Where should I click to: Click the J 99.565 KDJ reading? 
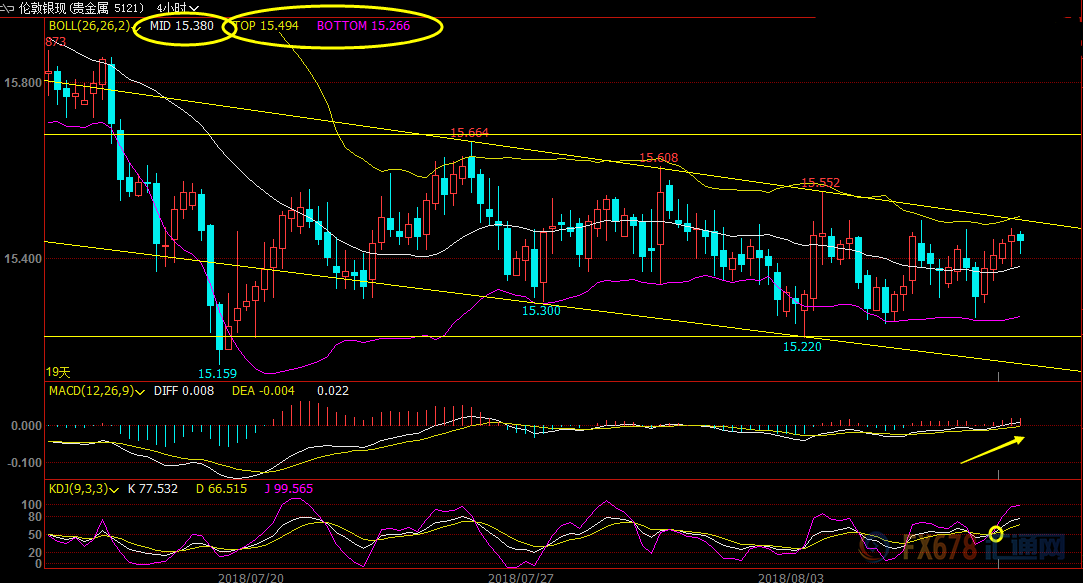(x=289, y=489)
